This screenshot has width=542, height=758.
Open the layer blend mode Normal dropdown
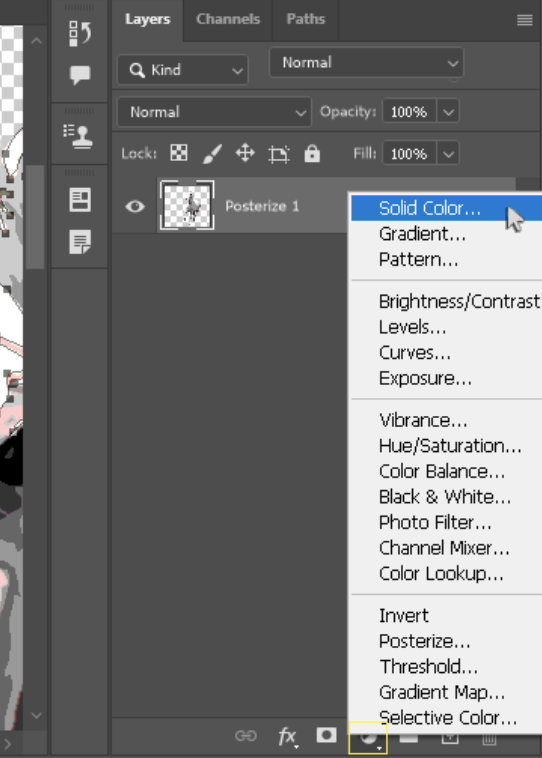click(214, 112)
